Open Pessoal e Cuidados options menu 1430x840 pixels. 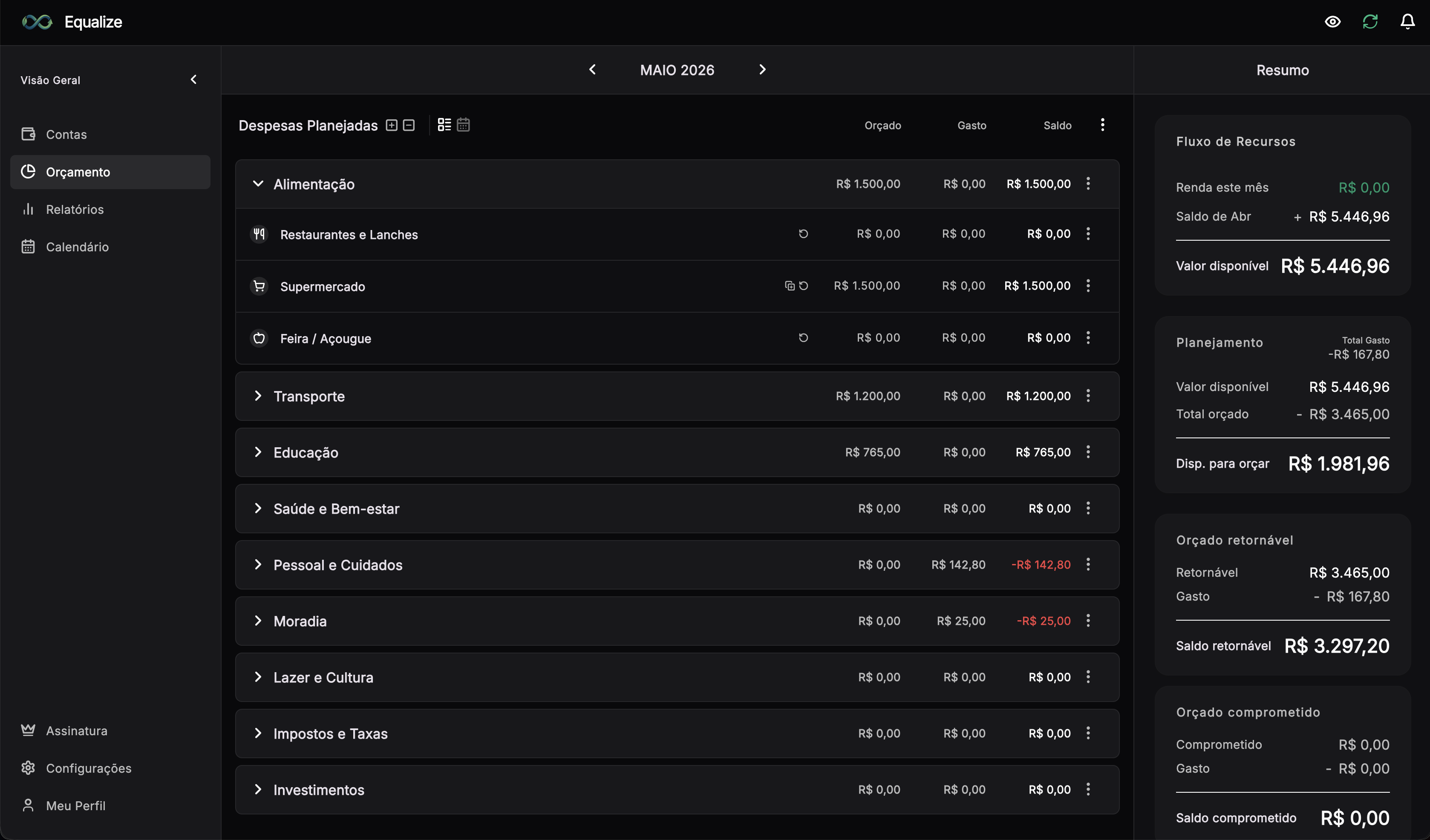tap(1088, 564)
